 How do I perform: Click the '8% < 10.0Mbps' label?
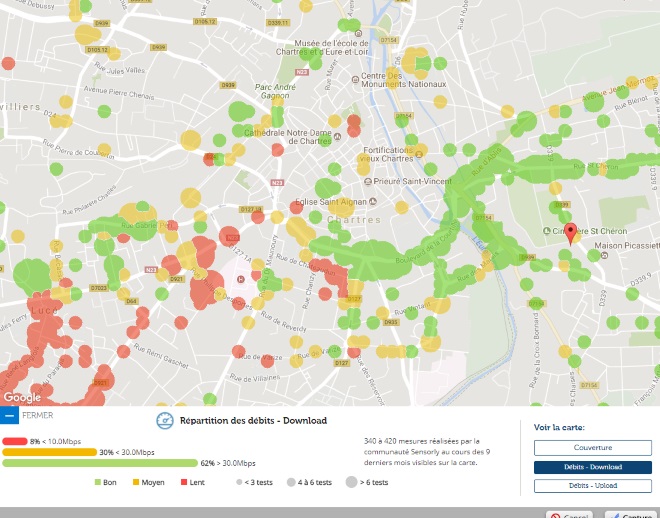pyautogui.click(x=56, y=441)
